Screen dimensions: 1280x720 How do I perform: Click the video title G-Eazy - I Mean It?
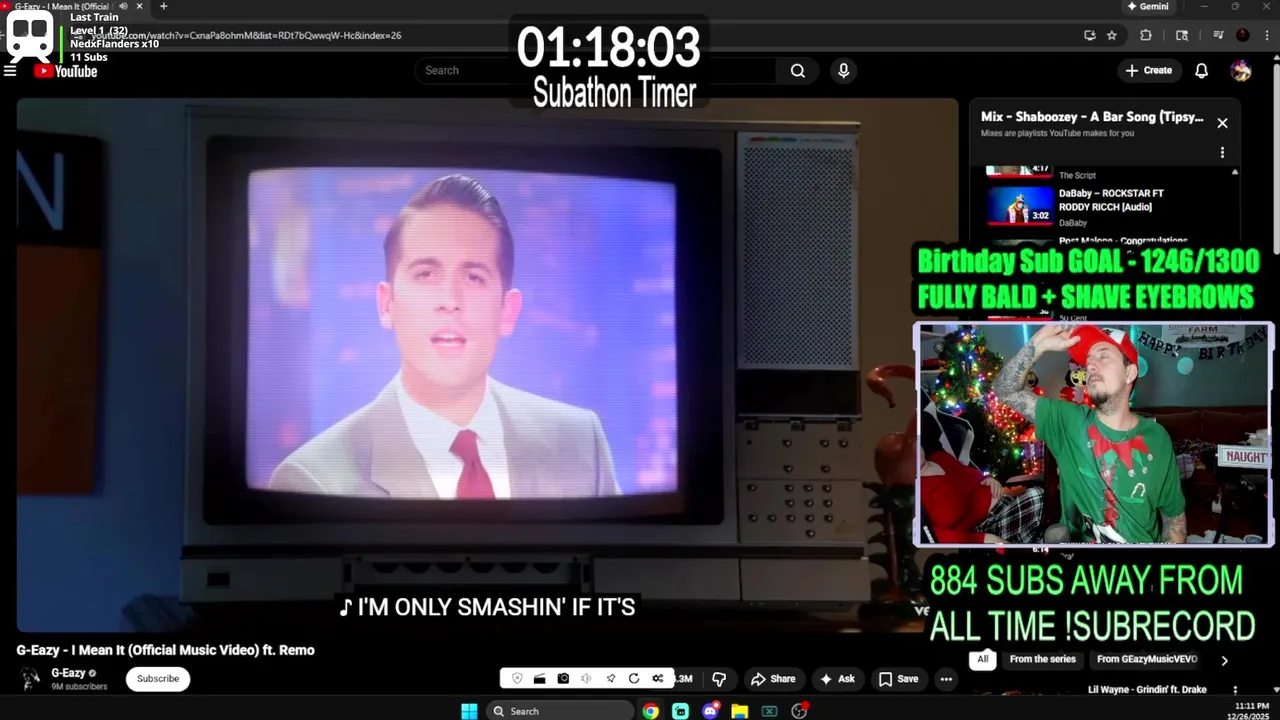tap(165, 650)
